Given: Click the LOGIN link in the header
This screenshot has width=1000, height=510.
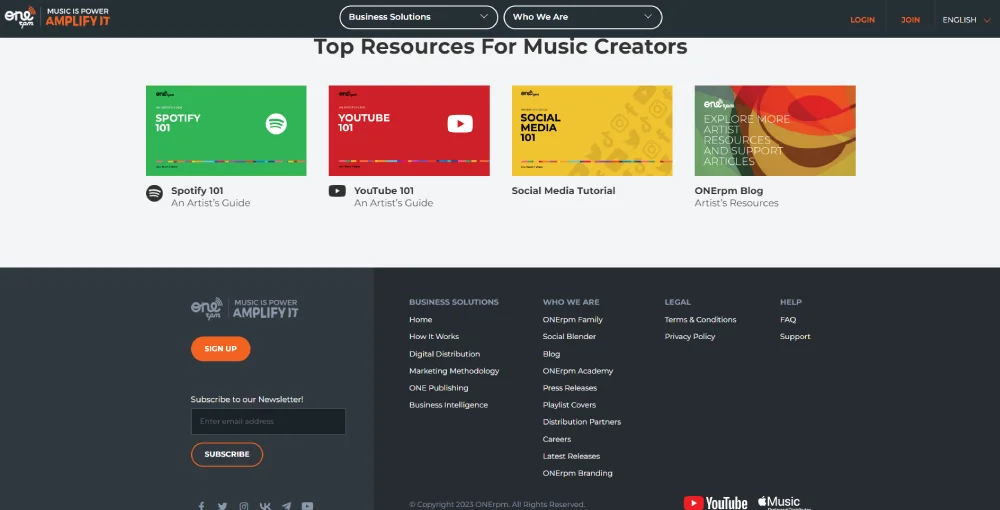Looking at the screenshot, I should point(862,20).
